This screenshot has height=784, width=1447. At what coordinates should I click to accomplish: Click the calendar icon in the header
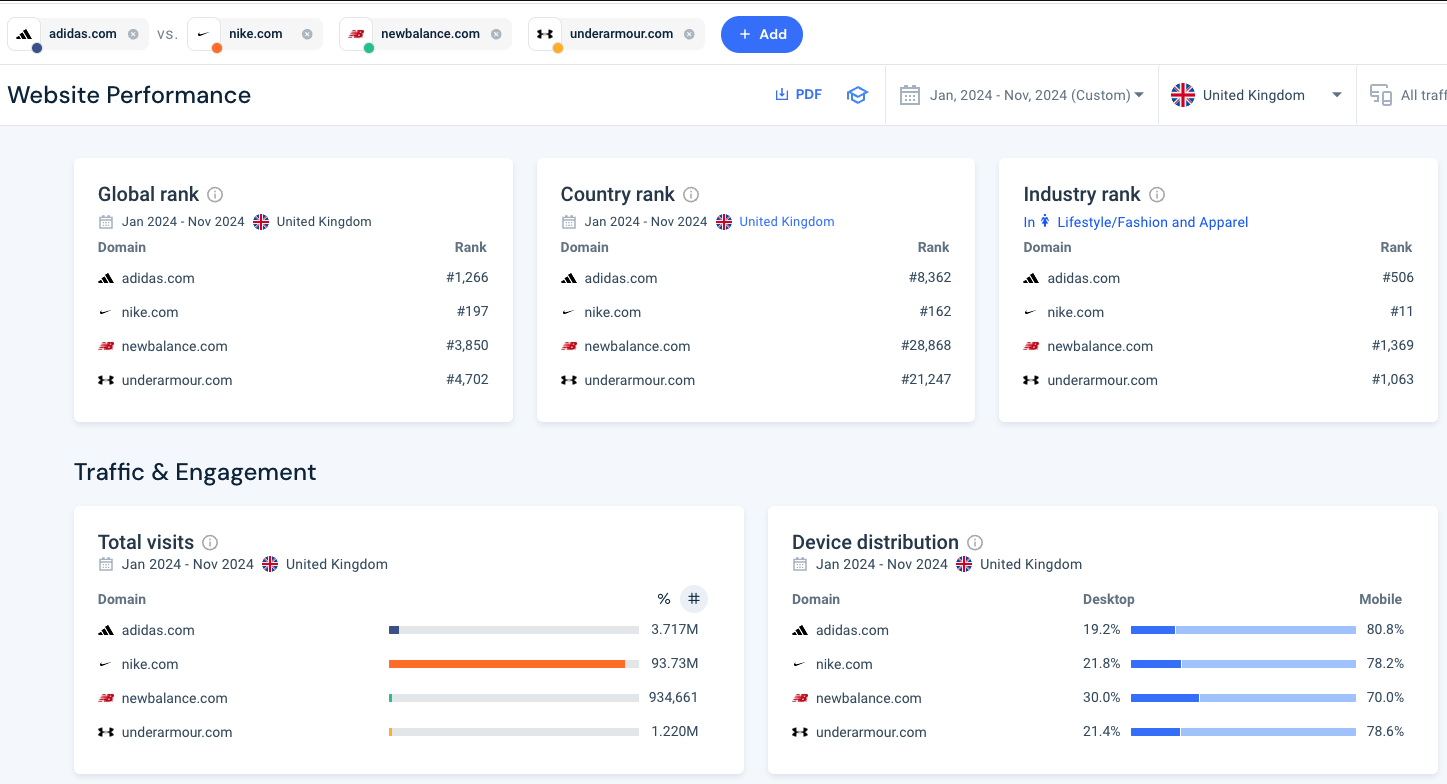tap(909, 95)
